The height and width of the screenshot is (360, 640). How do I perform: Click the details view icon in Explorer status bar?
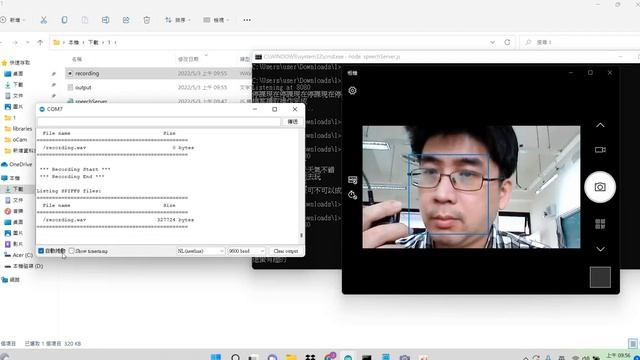click(632, 343)
